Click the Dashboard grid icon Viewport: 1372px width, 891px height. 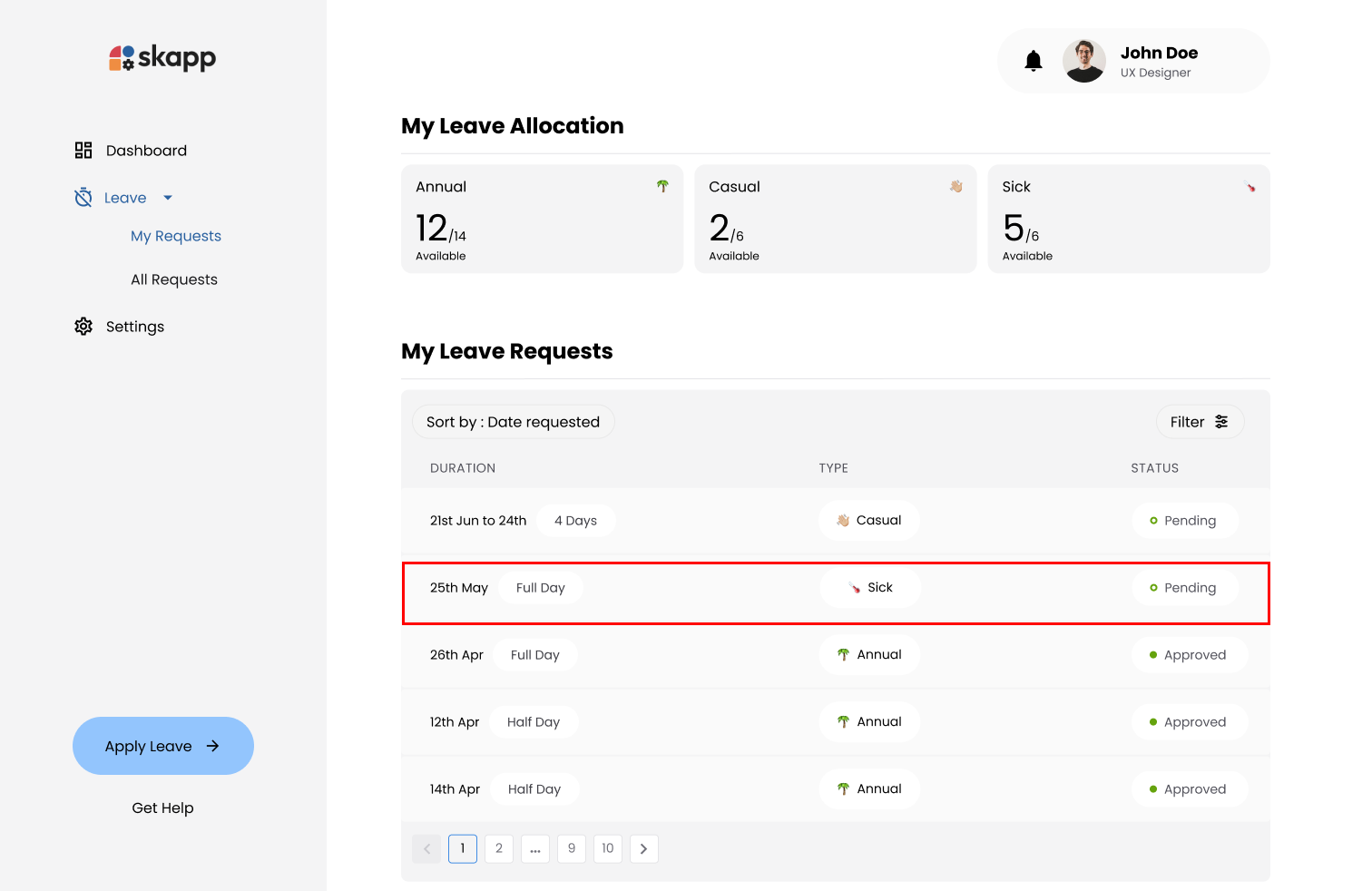(x=83, y=151)
